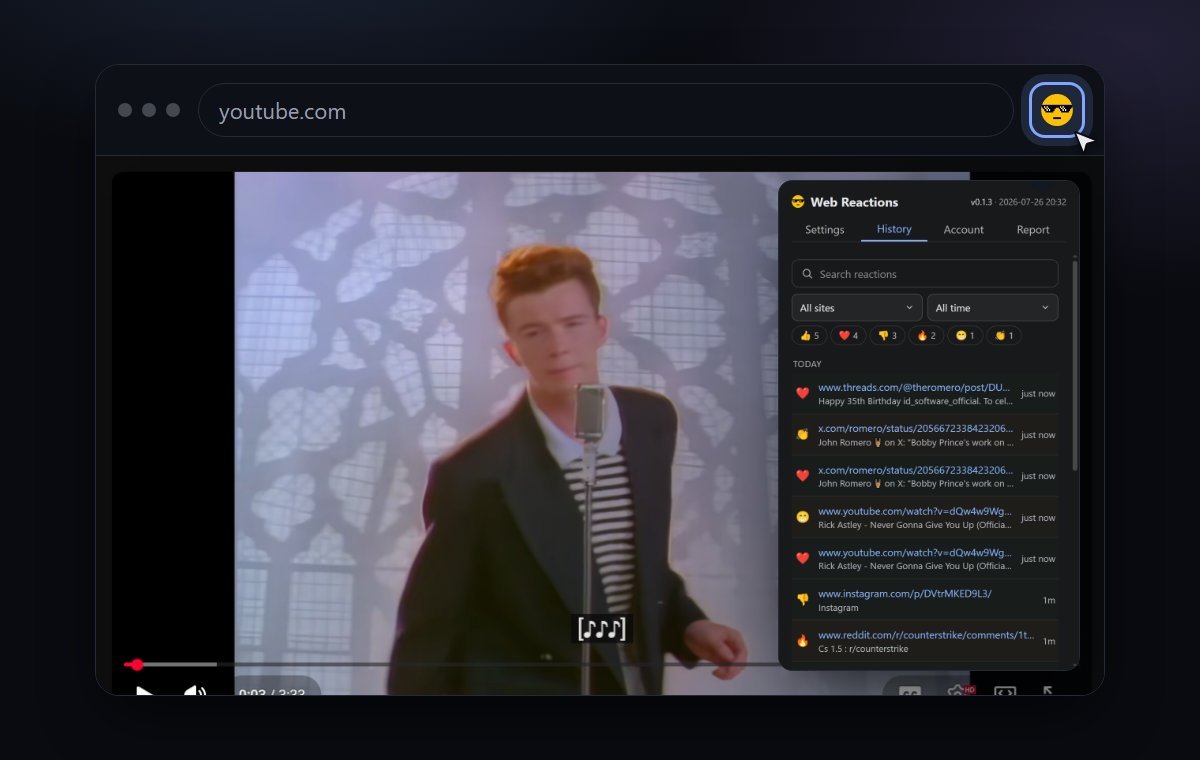Open the www.threads.com/@theromero post link
This screenshot has width=1200, height=760.
pos(914,387)
